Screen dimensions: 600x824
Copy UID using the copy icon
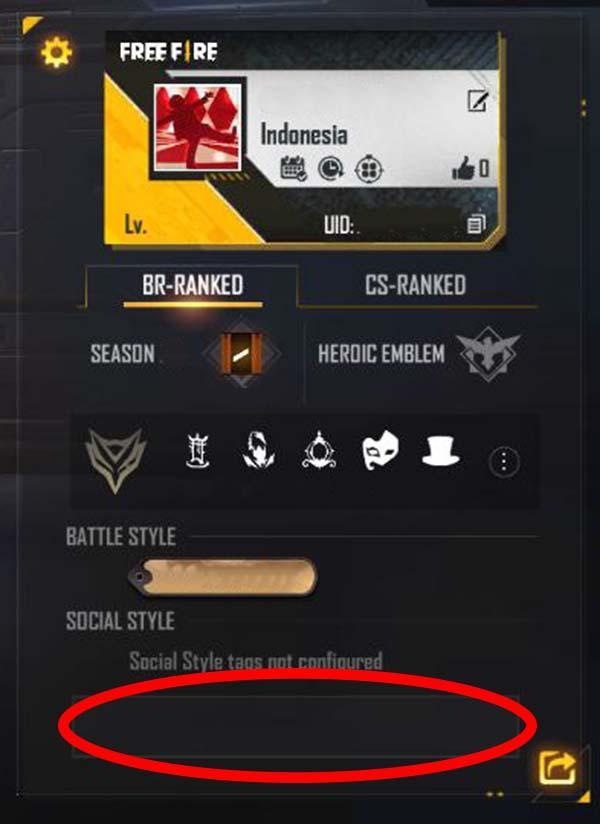click(x=476, y=224)
